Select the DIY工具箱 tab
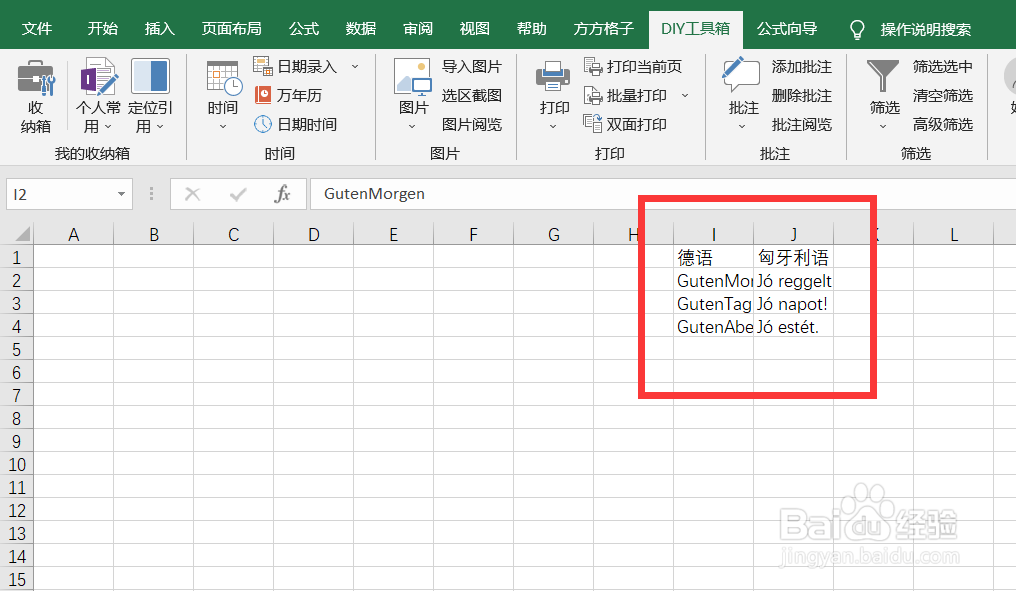 click(695, 29)
